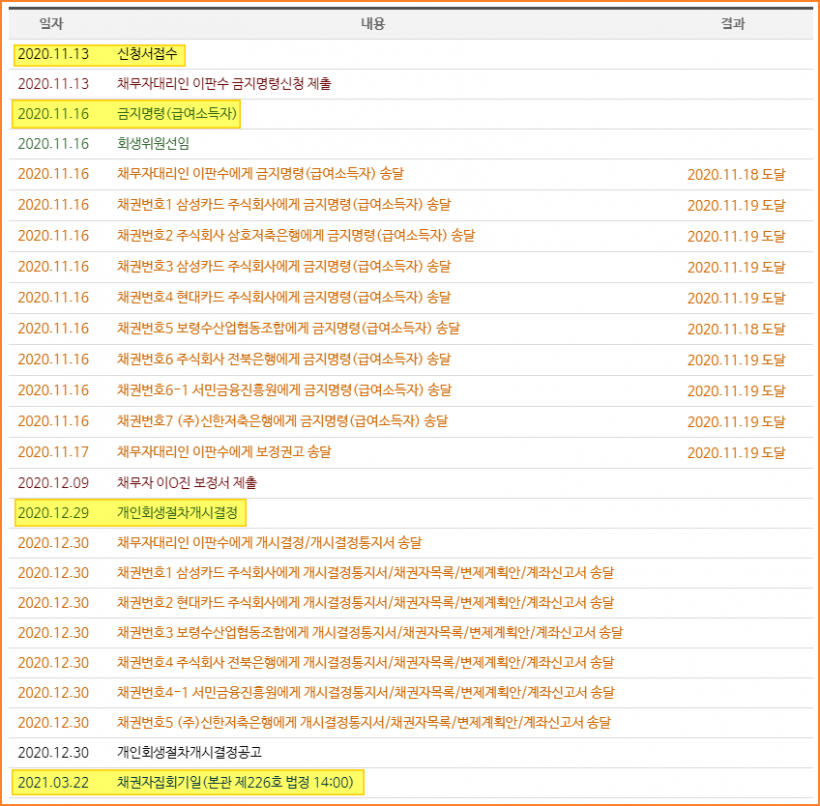Open '채권번호4 주식회사 전북은행에게 개시결정통지서' row
The width and height of the screenshot is (820, 806).
(365, 662)
